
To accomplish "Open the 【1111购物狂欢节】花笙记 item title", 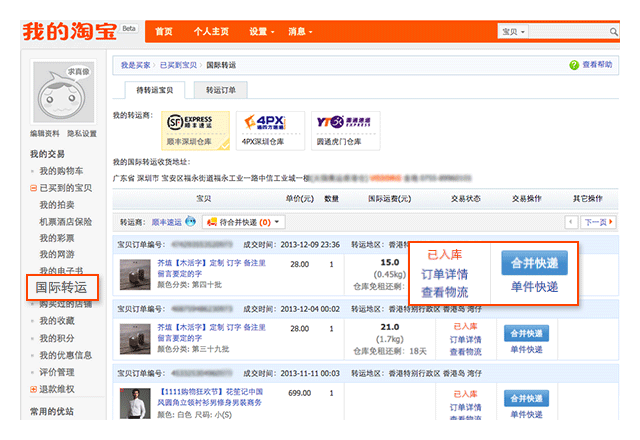I will click(210, 397).
